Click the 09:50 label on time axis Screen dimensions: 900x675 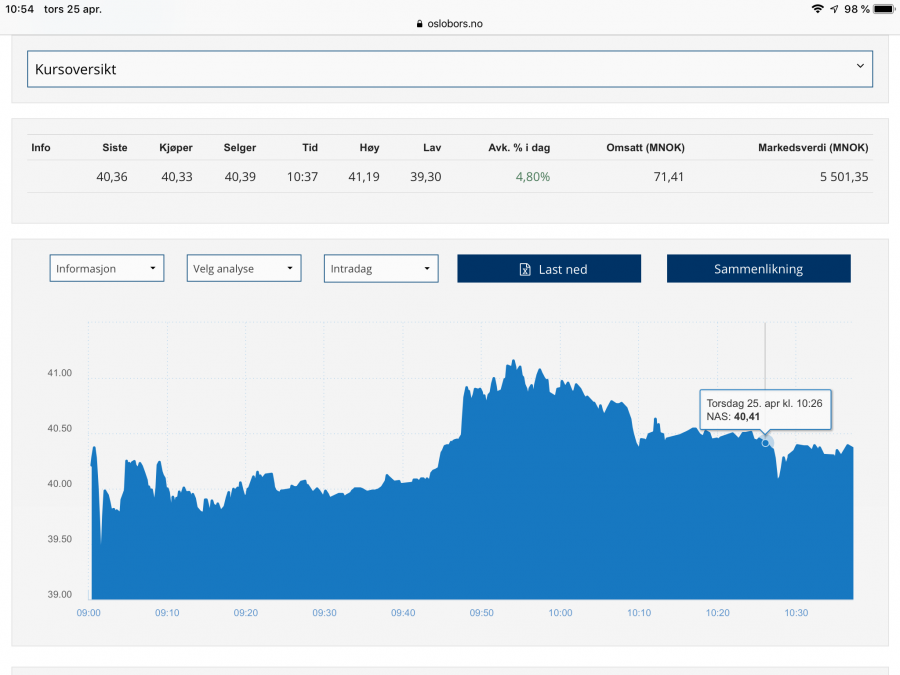pos(481,613)
